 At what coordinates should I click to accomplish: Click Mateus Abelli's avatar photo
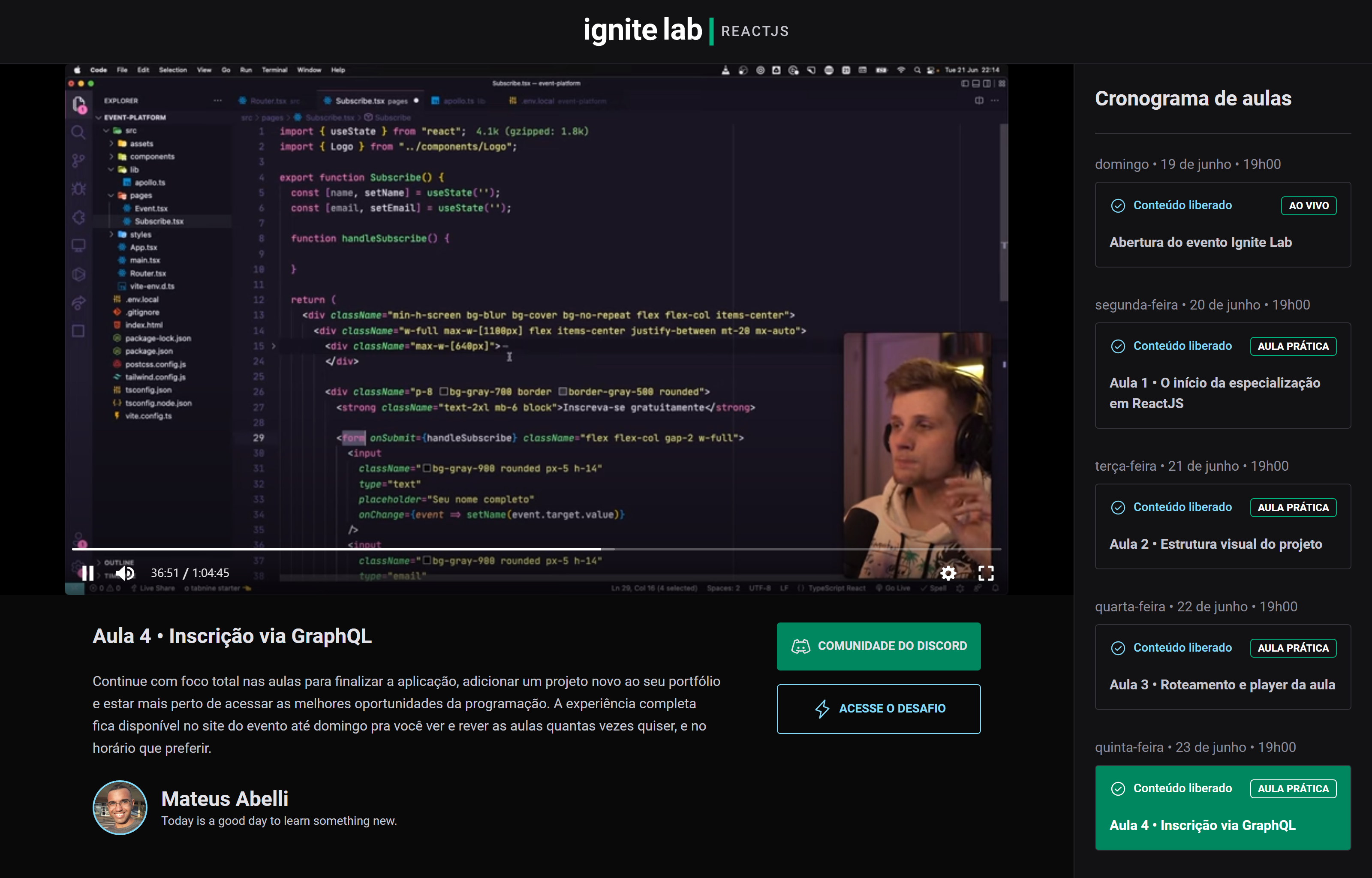pos(120,807)
